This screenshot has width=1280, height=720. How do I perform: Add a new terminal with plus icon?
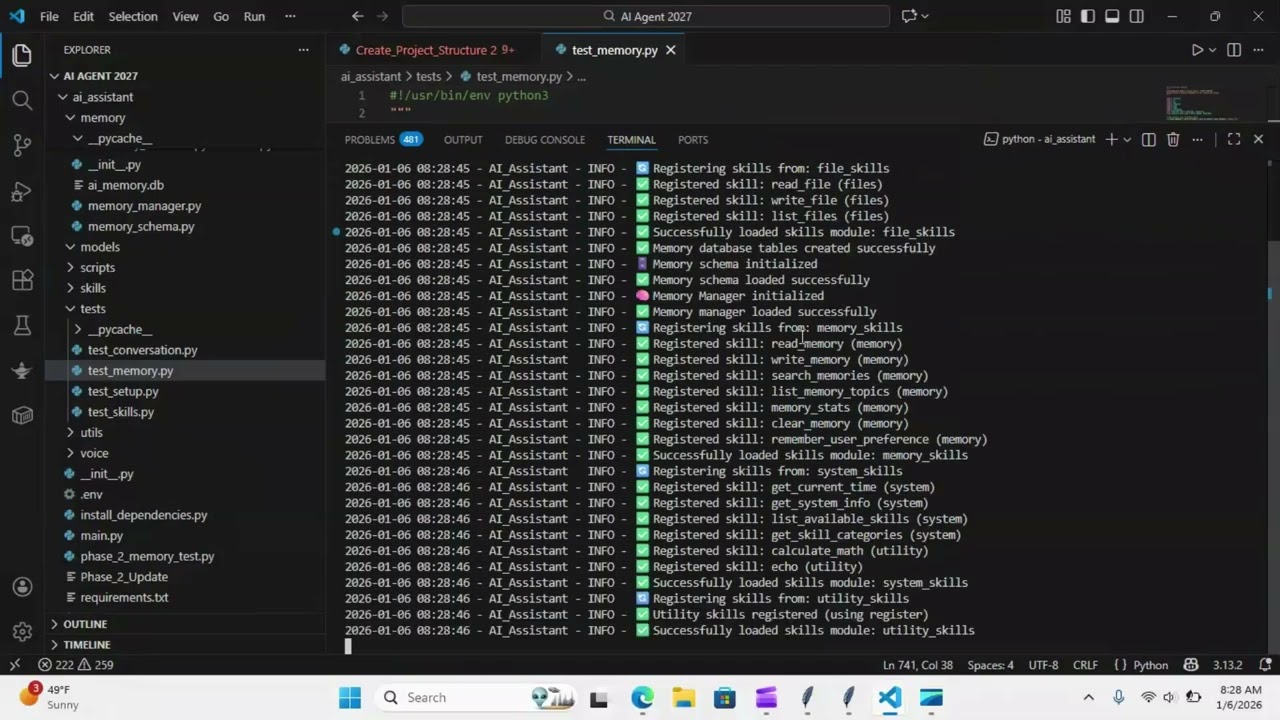(1111, 139)
